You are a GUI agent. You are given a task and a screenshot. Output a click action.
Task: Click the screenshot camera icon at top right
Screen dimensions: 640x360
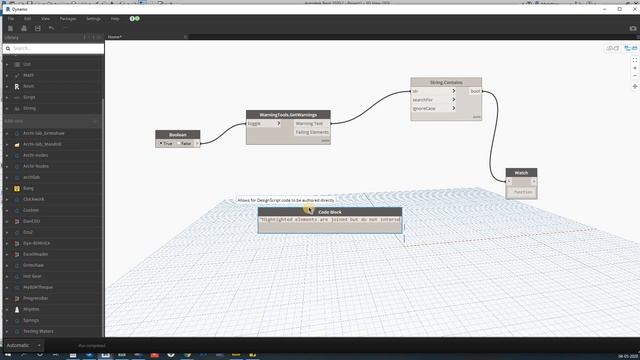[x=633, y=28]
